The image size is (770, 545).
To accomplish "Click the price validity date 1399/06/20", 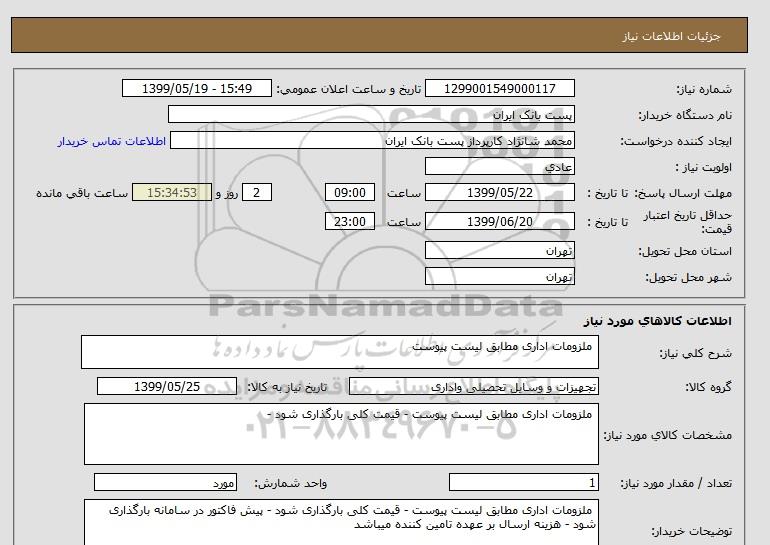I will (x=499, y=221).
